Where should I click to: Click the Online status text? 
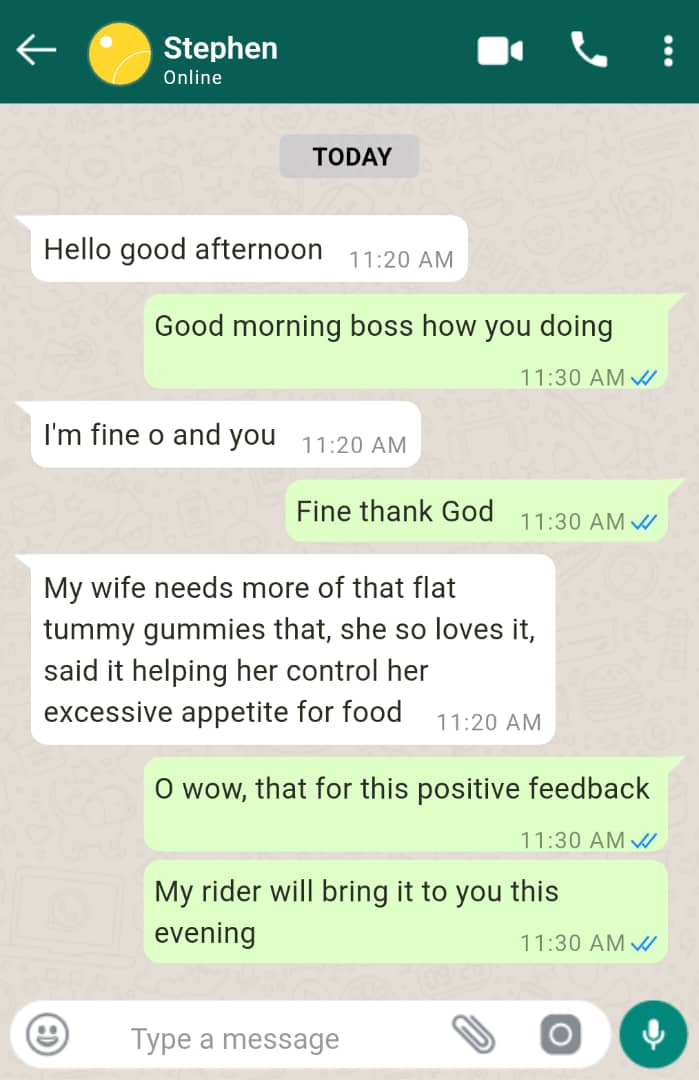pos(193,77)
